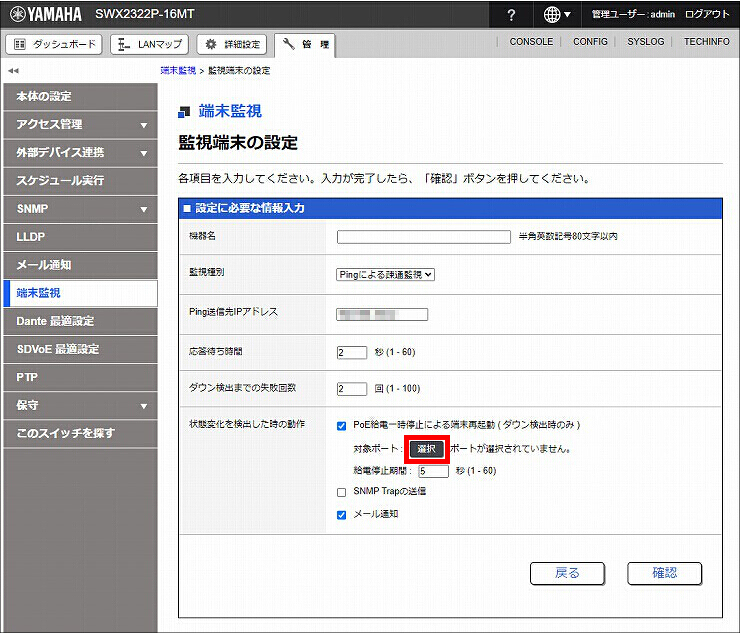Switch to the 詳細設定 tab

tap(231, 44)
